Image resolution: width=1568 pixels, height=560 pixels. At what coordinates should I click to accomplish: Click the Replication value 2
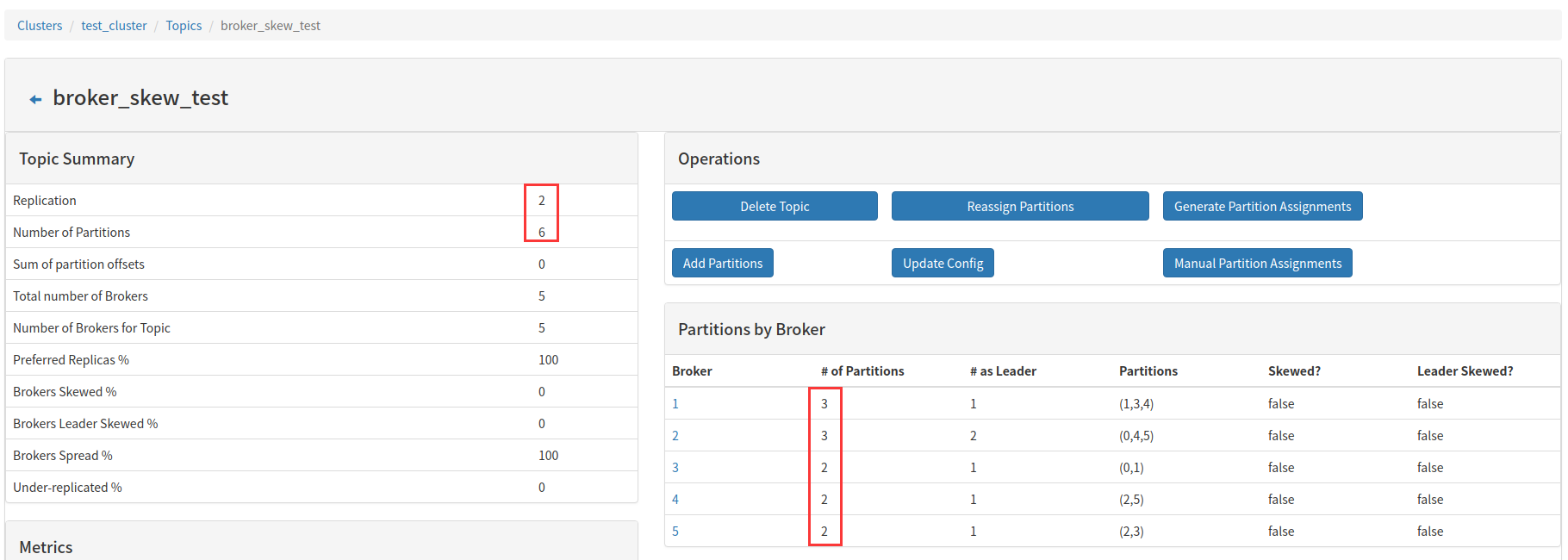click(x=542, y=200)
